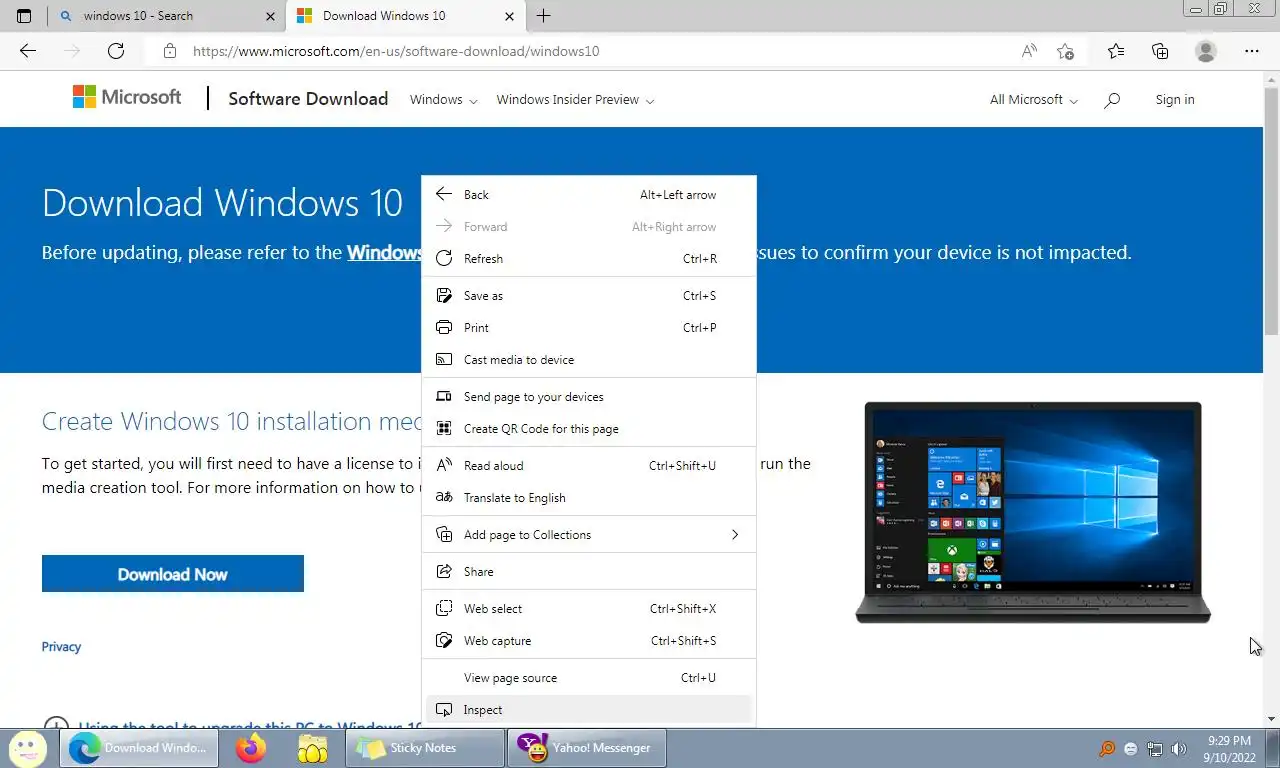Click the volume speaker tray icon
The height and width of the screenshot is (768, 1280).
click(x=1179, y=749)
